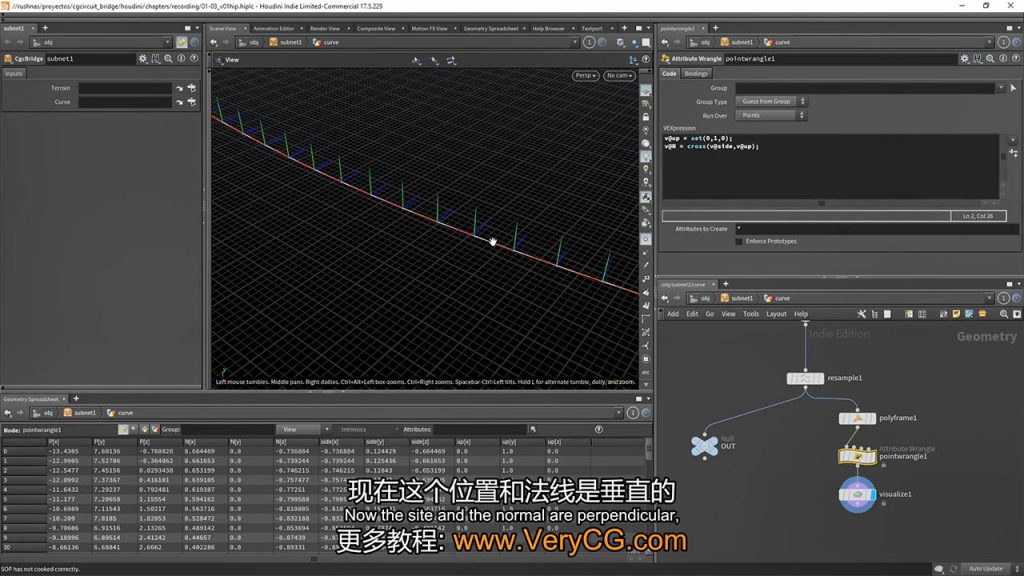The image size is (1024, 576).
Task: Toggle pin button in scene view path bar
Action: pos(589,42)
